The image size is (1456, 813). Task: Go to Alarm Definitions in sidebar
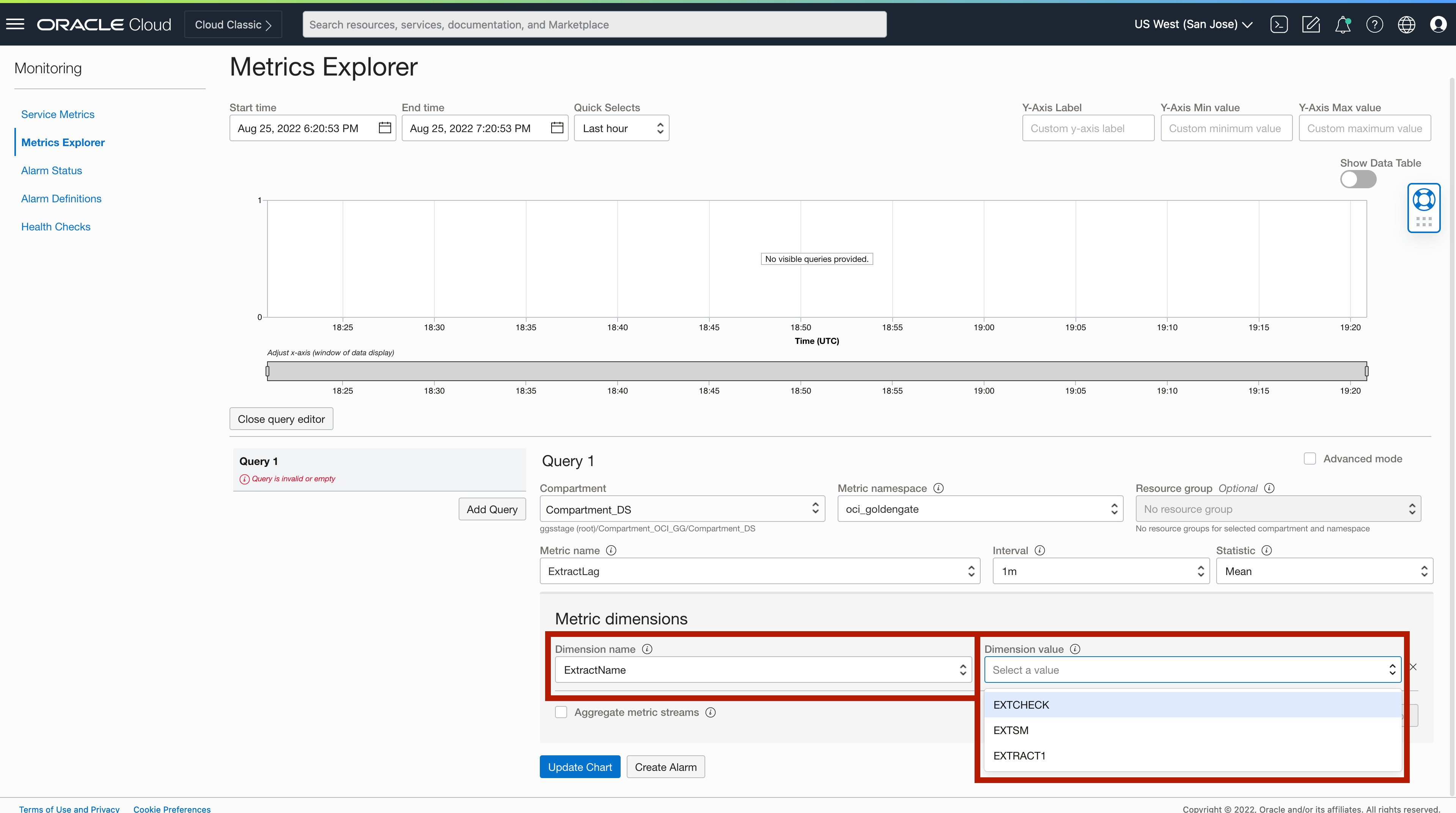click(61, 199)
